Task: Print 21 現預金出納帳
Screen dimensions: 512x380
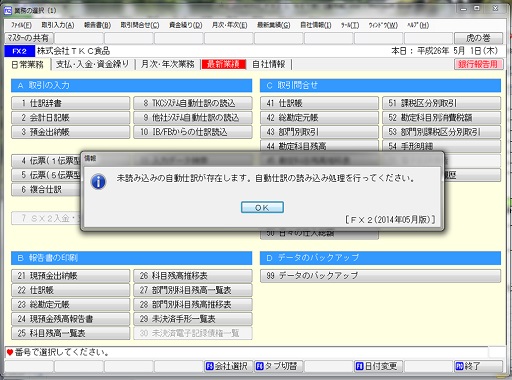Action: point(71,276)
